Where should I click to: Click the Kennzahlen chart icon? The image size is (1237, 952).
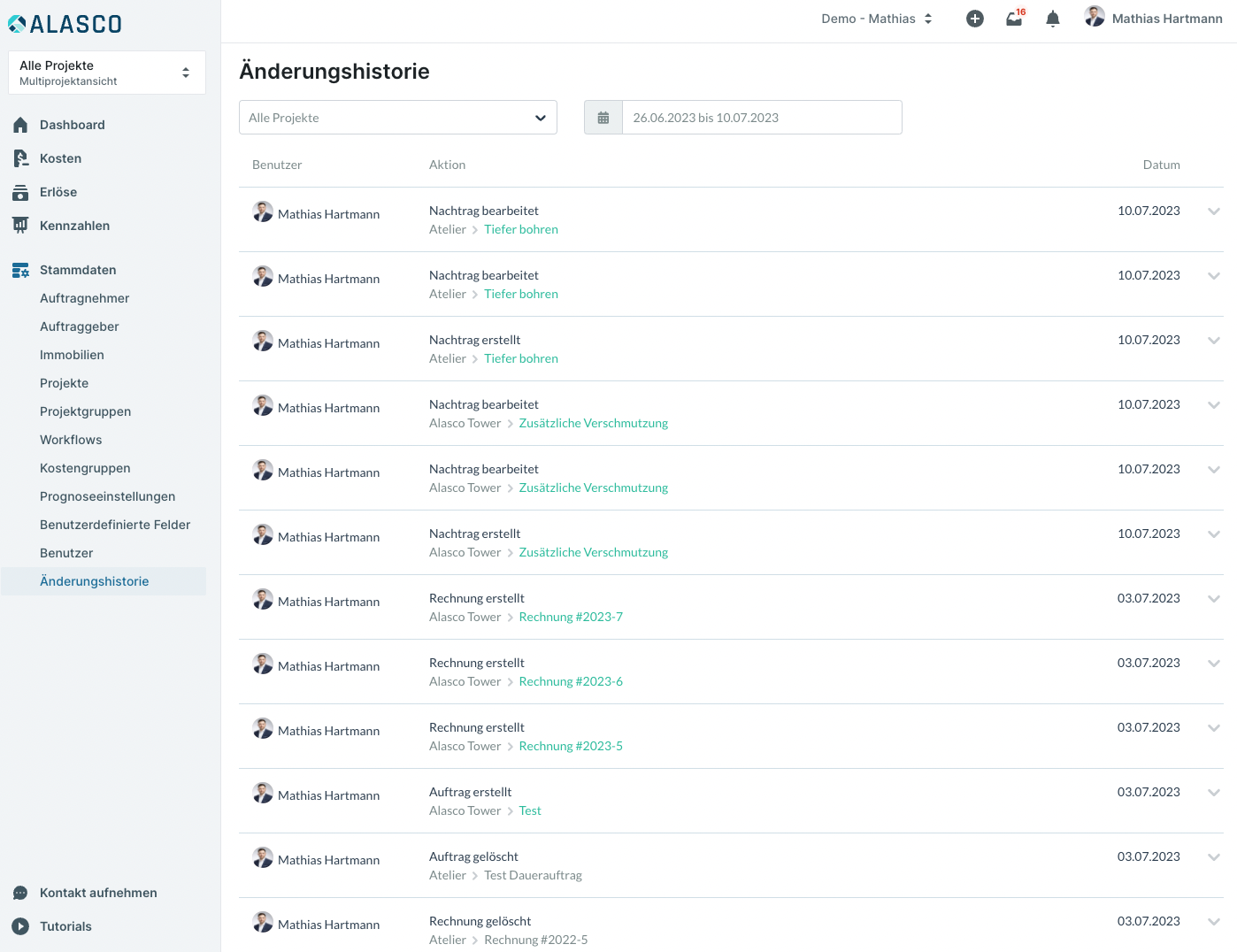click(20, 226)
